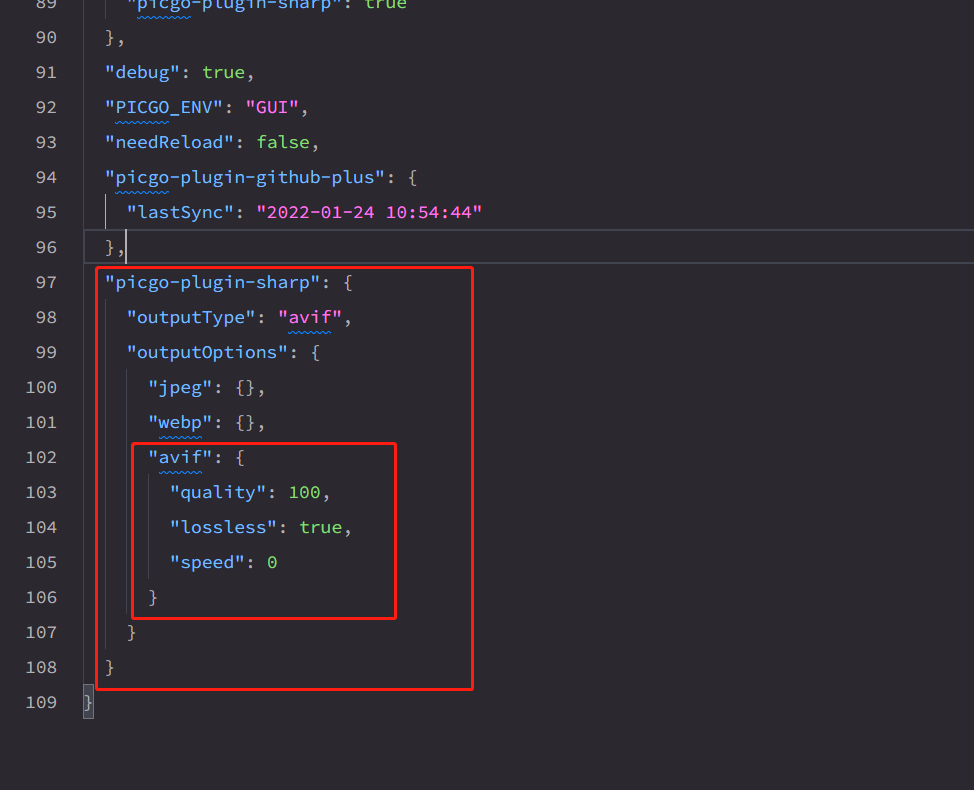The height and width of the screenshot is (790, 974).
Task: Click the closing brace on line 106
Action: pyautogui.click(x=153, y=598)
